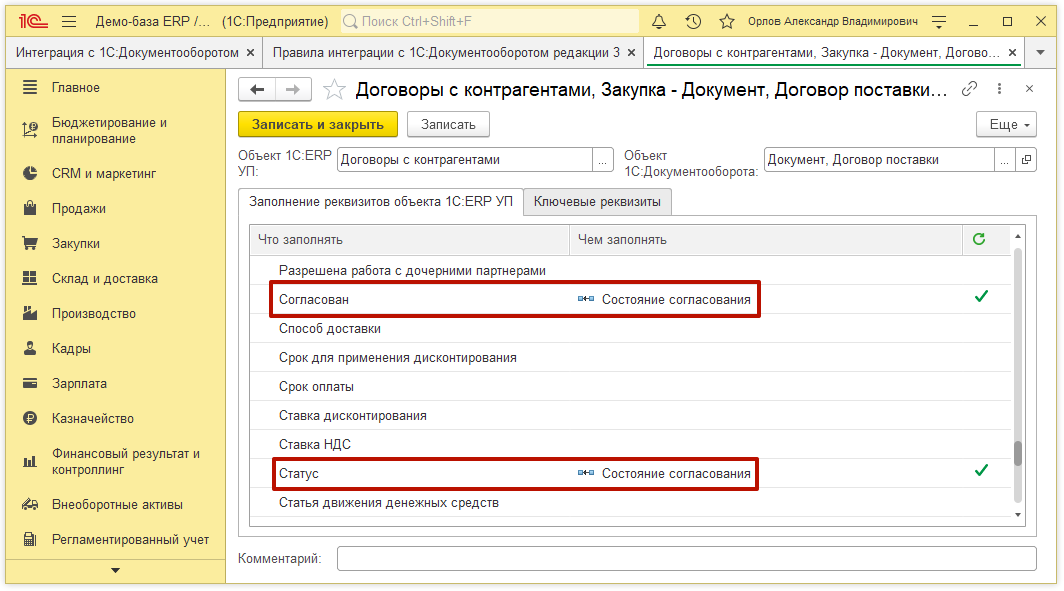This screenshot has height=591, width=1064.
Task: Open favorites star in title bar
Action: pyautogui.click(x=727, y=22)
